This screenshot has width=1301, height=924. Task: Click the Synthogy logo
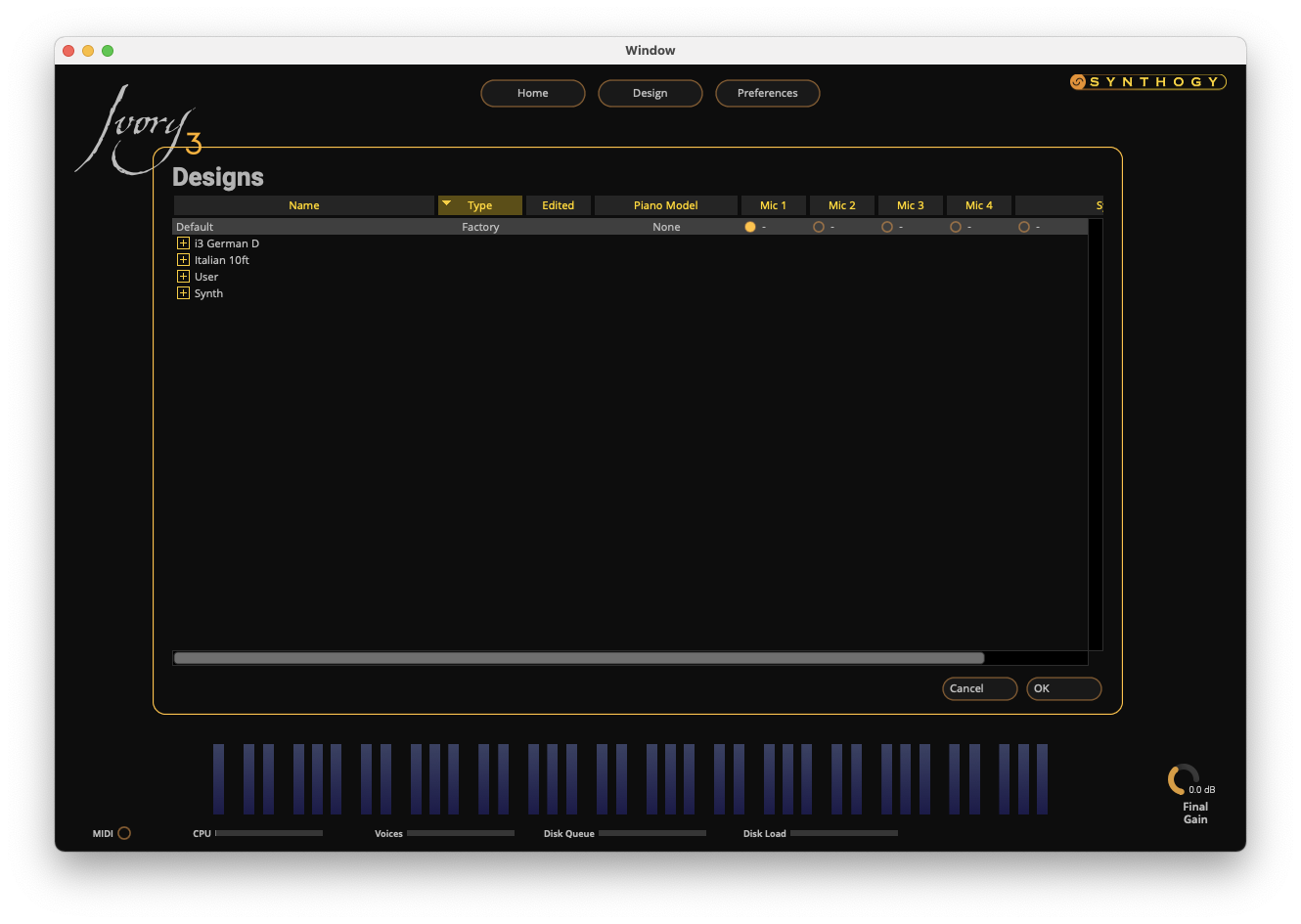(1147, 82)
